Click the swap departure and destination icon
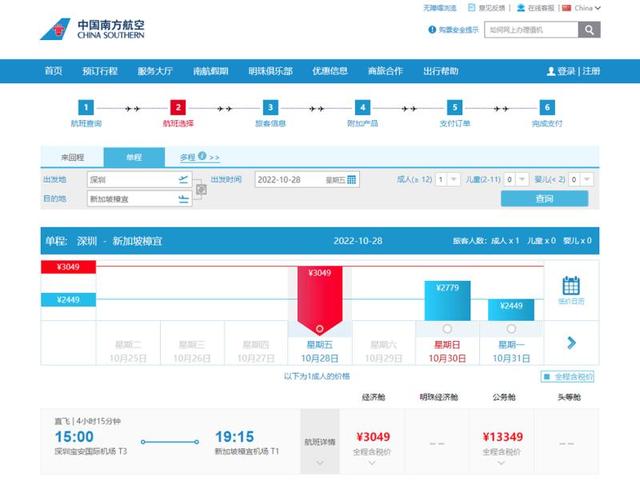640x493 pixels. tap(201, 189)
